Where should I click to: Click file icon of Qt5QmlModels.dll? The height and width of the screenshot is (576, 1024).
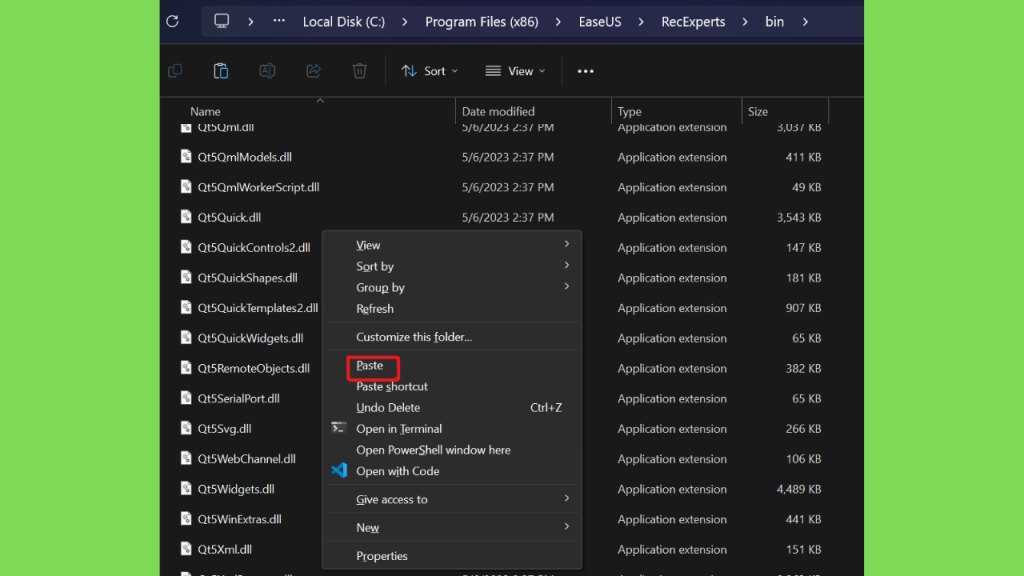(186, 157)
